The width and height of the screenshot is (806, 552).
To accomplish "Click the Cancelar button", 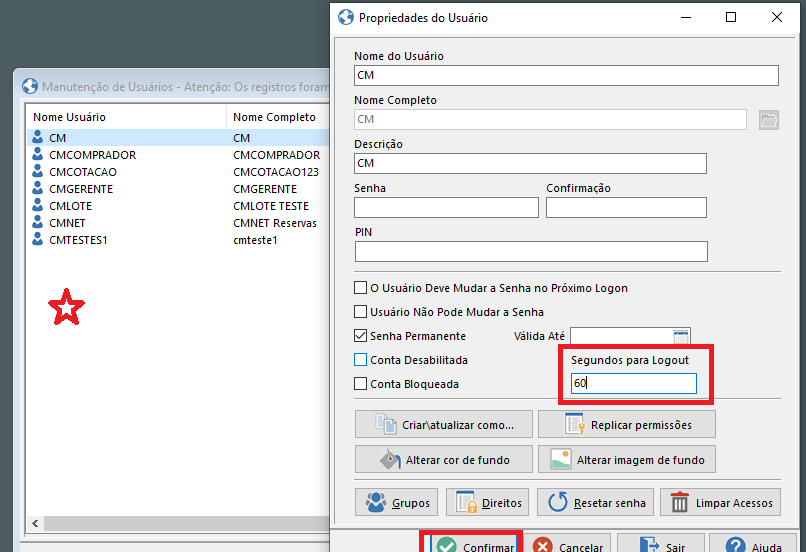I will pos(567,544).
